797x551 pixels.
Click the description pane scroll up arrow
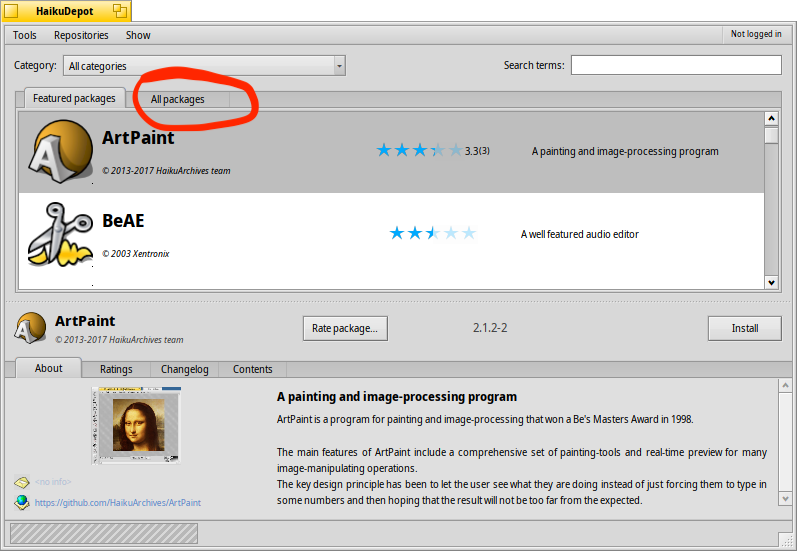785,385
